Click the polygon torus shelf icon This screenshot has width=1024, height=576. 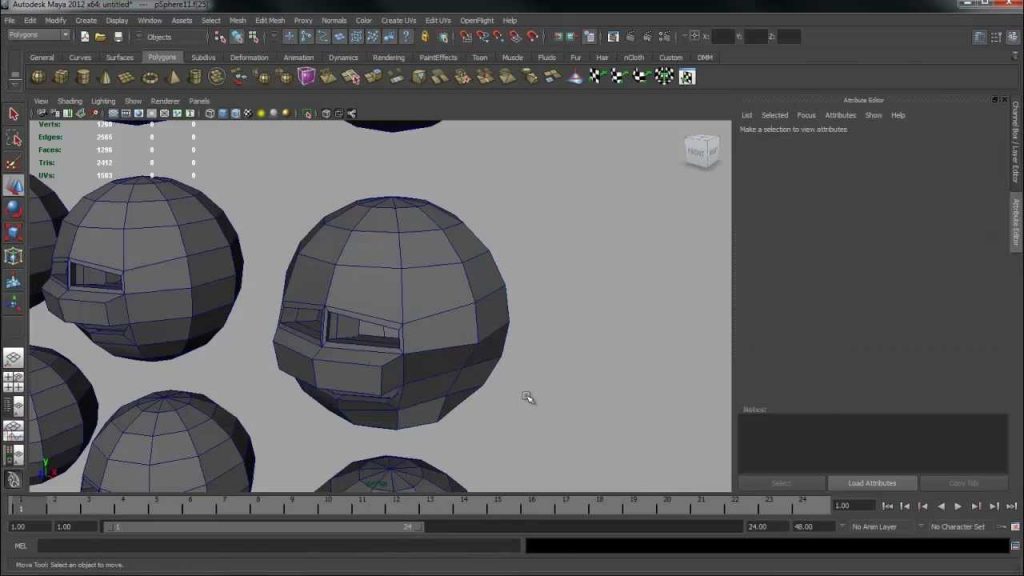[x=150, y=77]
